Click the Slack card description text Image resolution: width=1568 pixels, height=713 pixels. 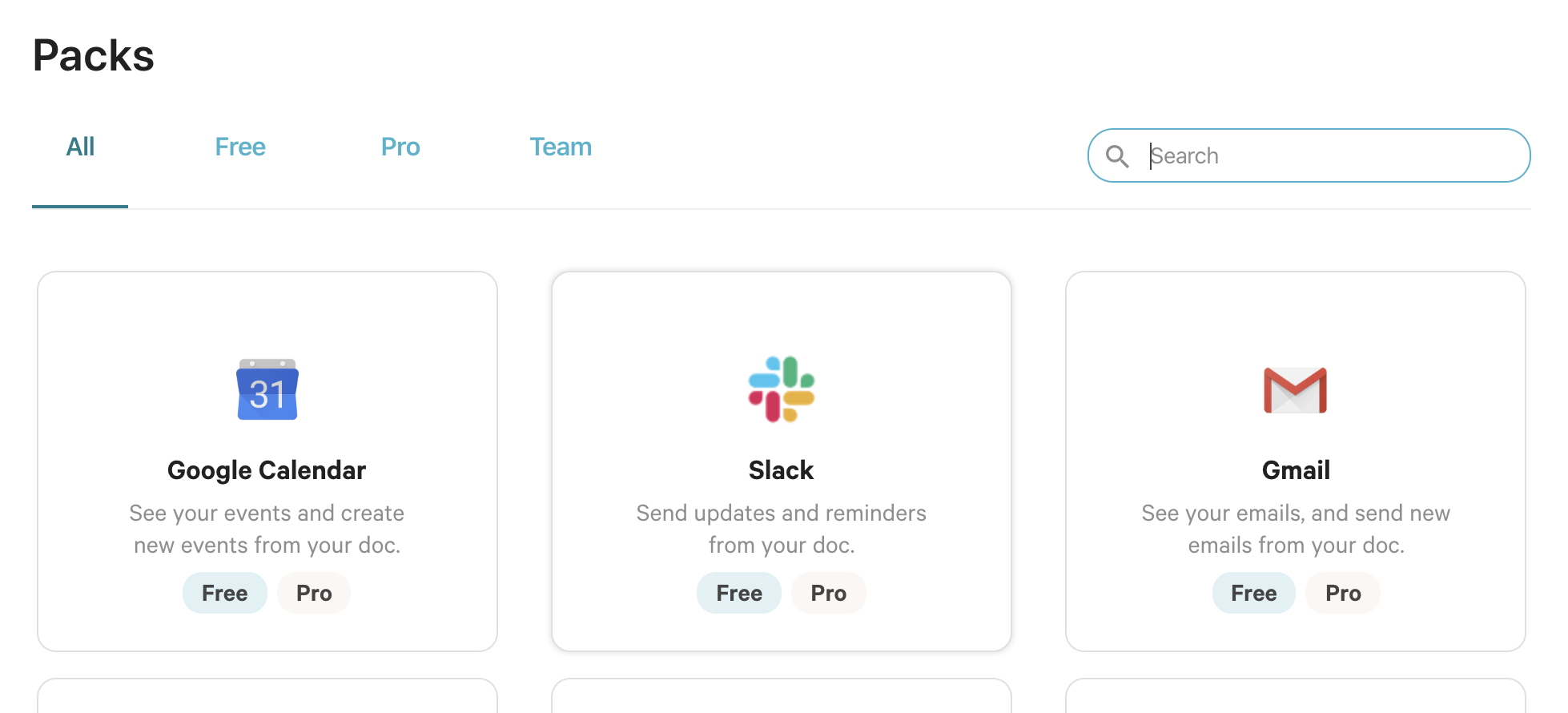[x=781, y=529]
